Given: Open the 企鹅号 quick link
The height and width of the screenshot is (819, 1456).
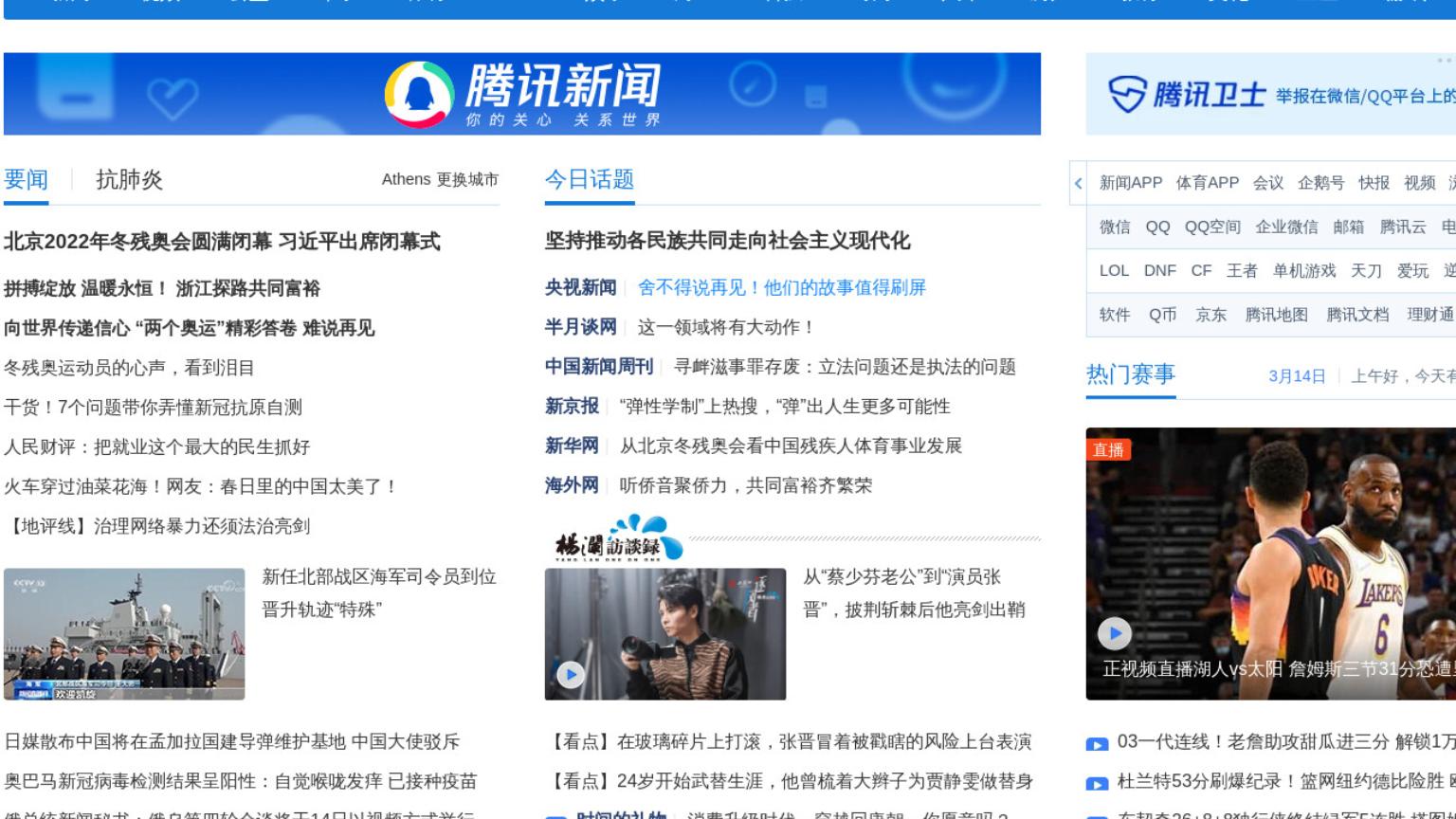Looking at the screenshot, I should tap(1321, 183).
